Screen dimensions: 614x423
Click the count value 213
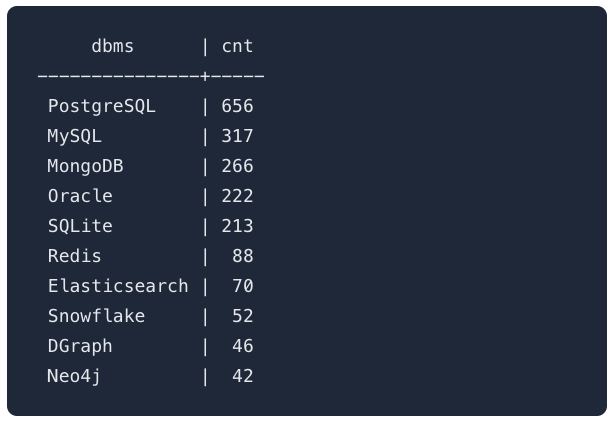coord(237,226)
